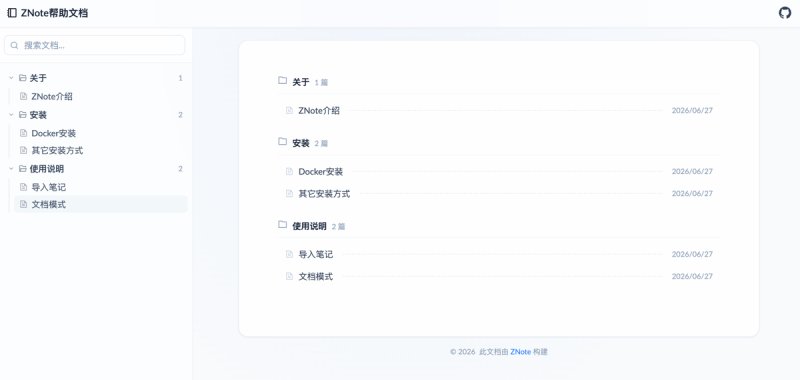The image size is (800, 380).
Task: Click the 1 篇 count beside 关于
Action: (x=321, y=83)
